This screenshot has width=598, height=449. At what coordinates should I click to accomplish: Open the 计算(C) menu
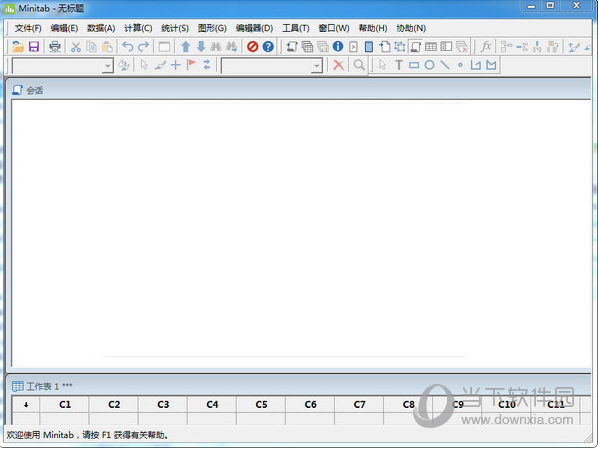pos(138,28)
